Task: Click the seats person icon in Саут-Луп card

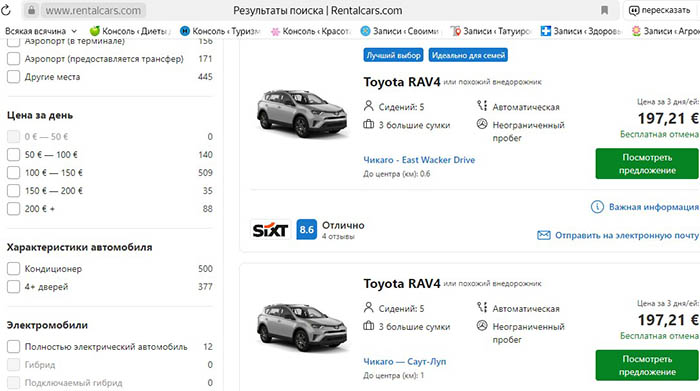Action: [x=368, y=308]
